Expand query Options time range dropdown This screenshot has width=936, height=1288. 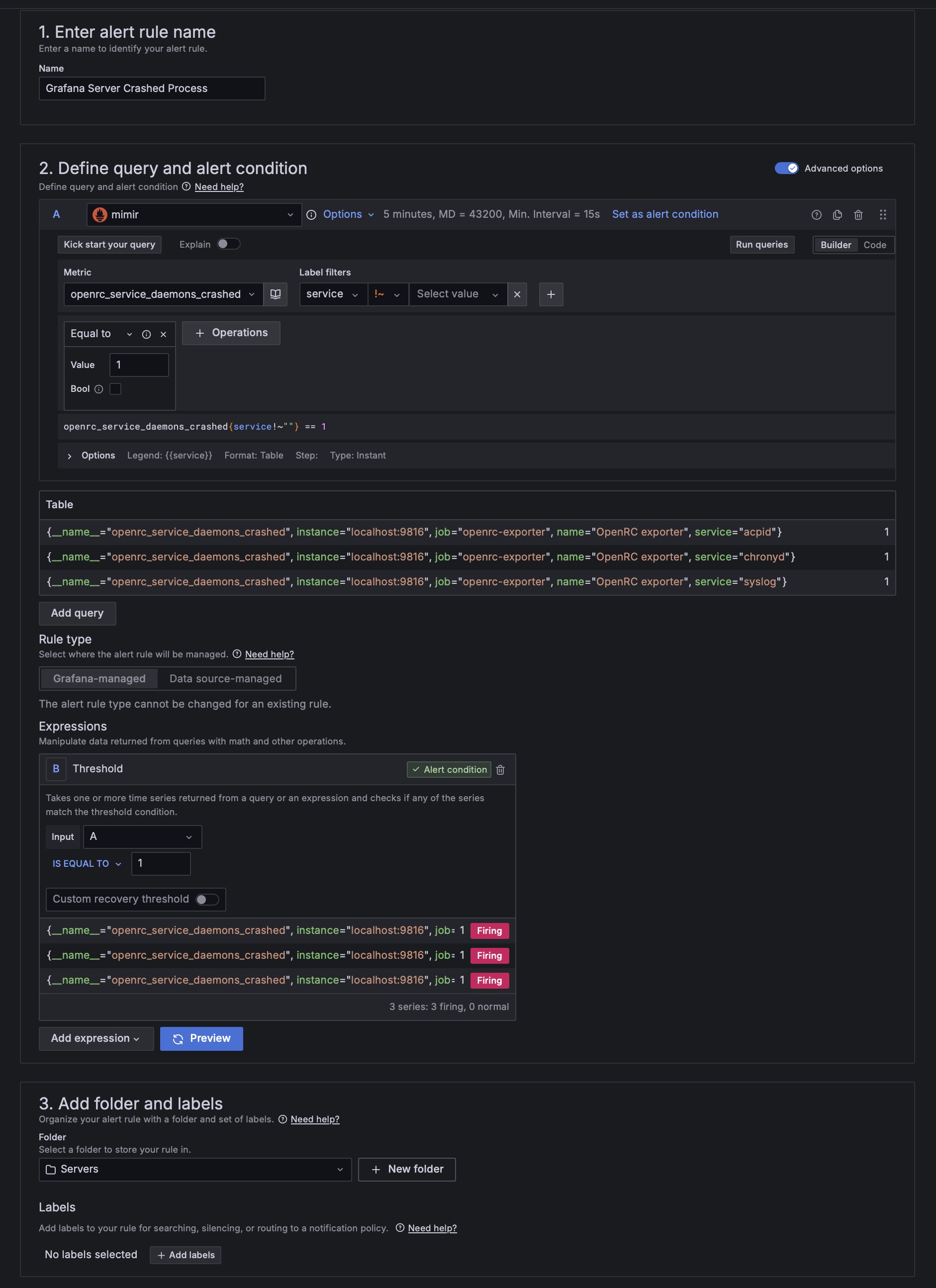(x=348, y=214)
